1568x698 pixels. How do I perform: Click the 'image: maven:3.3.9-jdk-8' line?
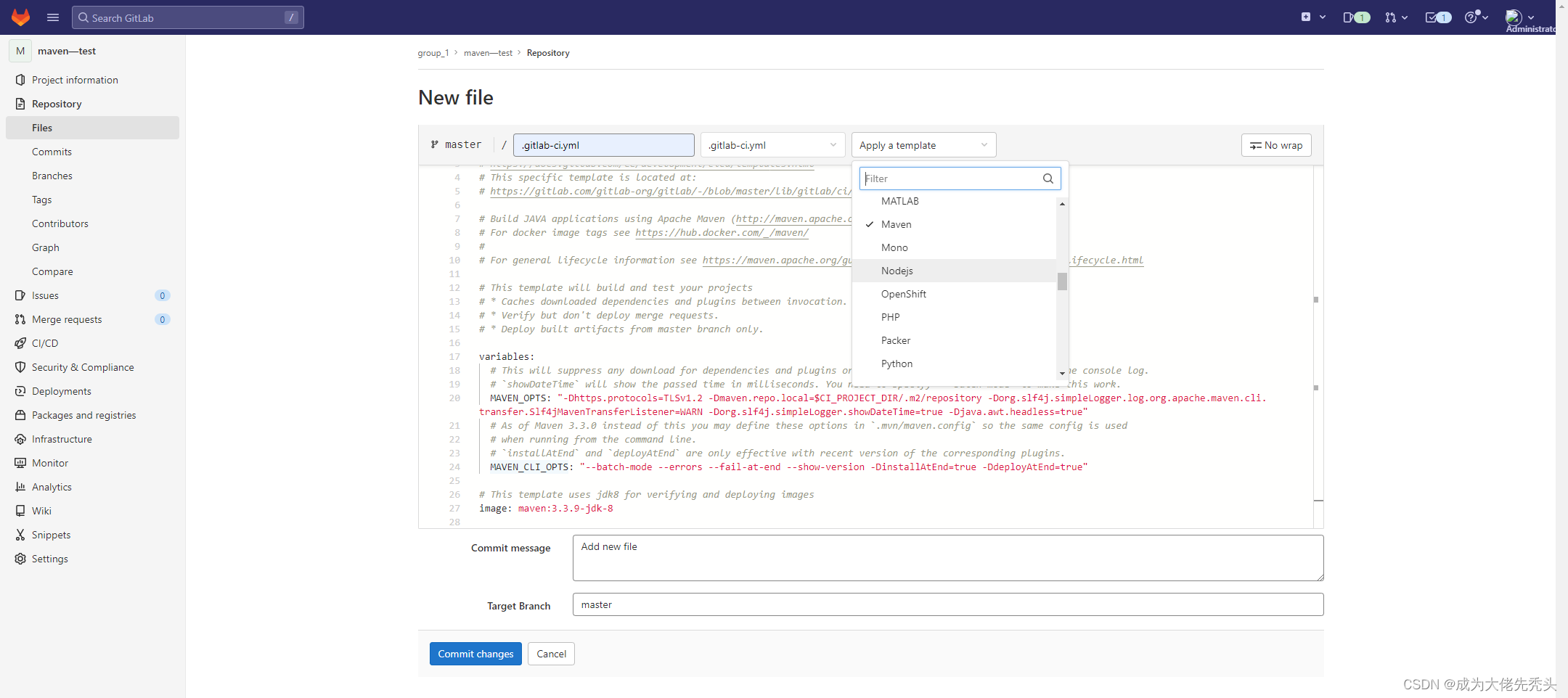click(x=546, y=509)
